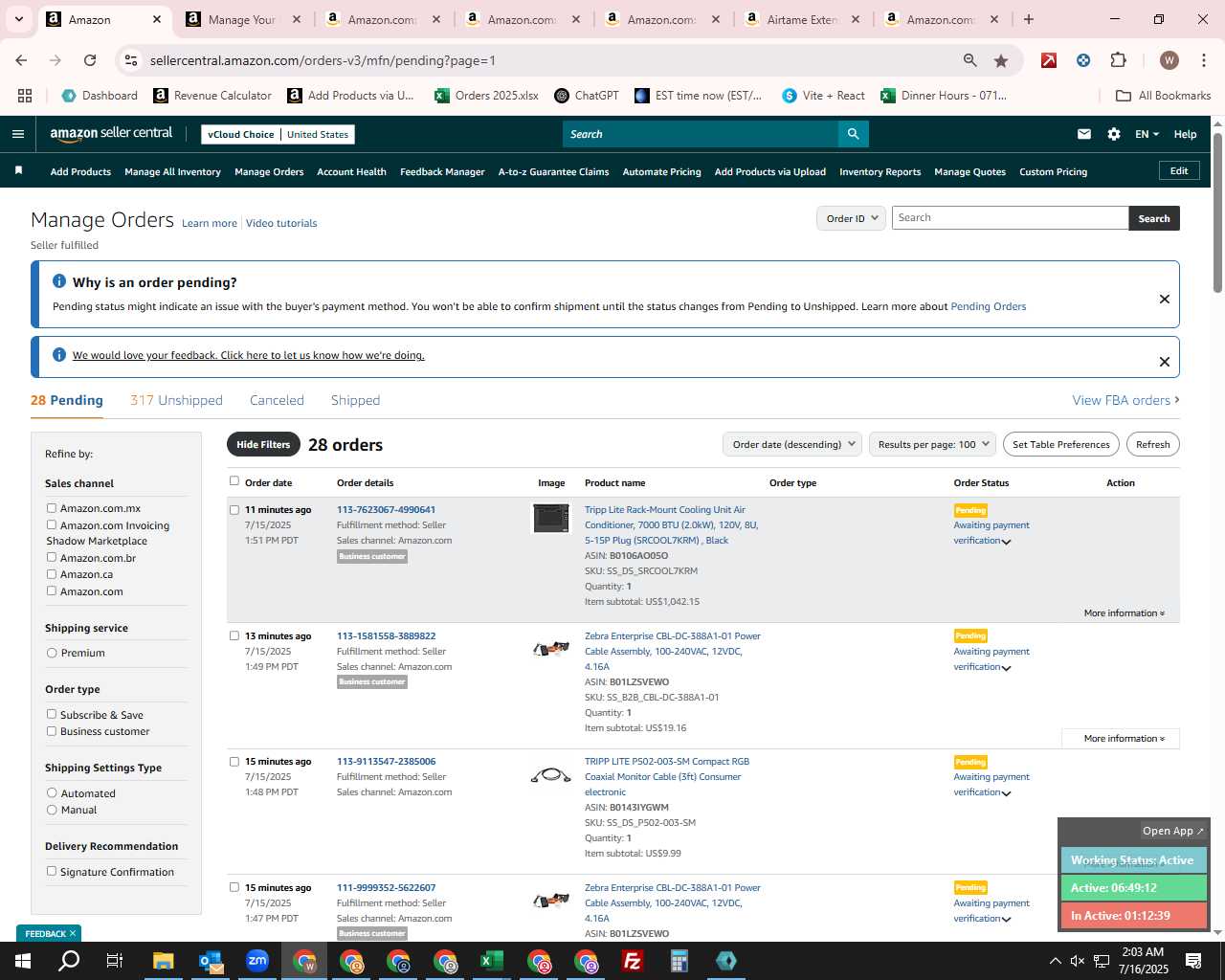Screen dimensions: 1225x980
Task: Select Automated shipping settings type
Action: click(x=52, y=792)
